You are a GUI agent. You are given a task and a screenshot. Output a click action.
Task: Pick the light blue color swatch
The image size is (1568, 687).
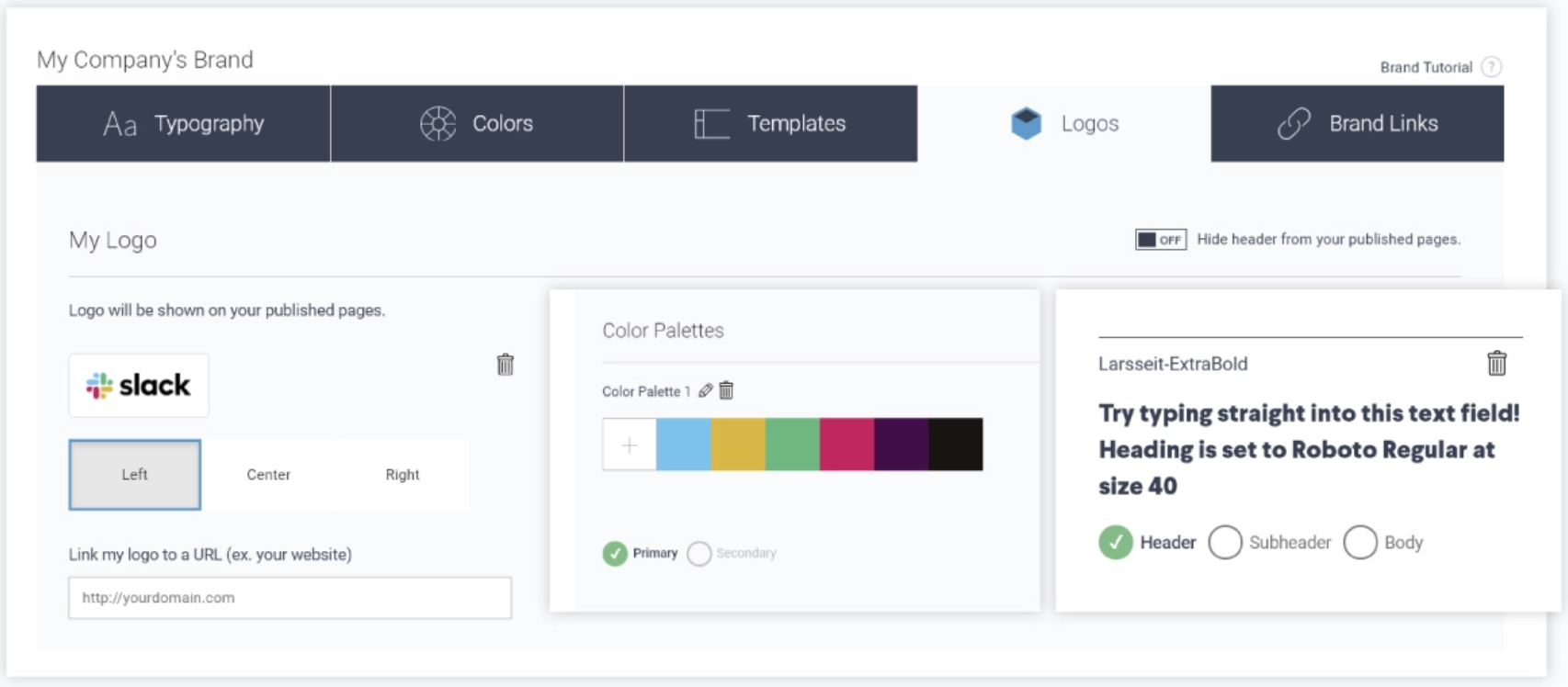[684, 445]
